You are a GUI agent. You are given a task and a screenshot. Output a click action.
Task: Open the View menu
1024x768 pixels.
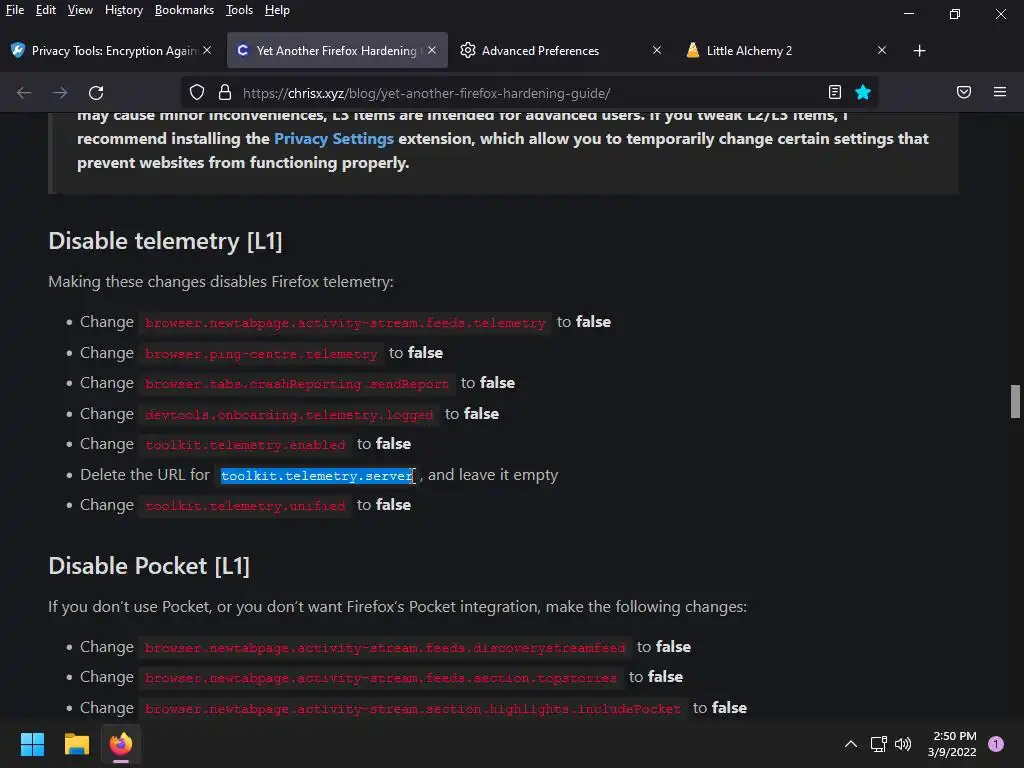coord(80,10)
